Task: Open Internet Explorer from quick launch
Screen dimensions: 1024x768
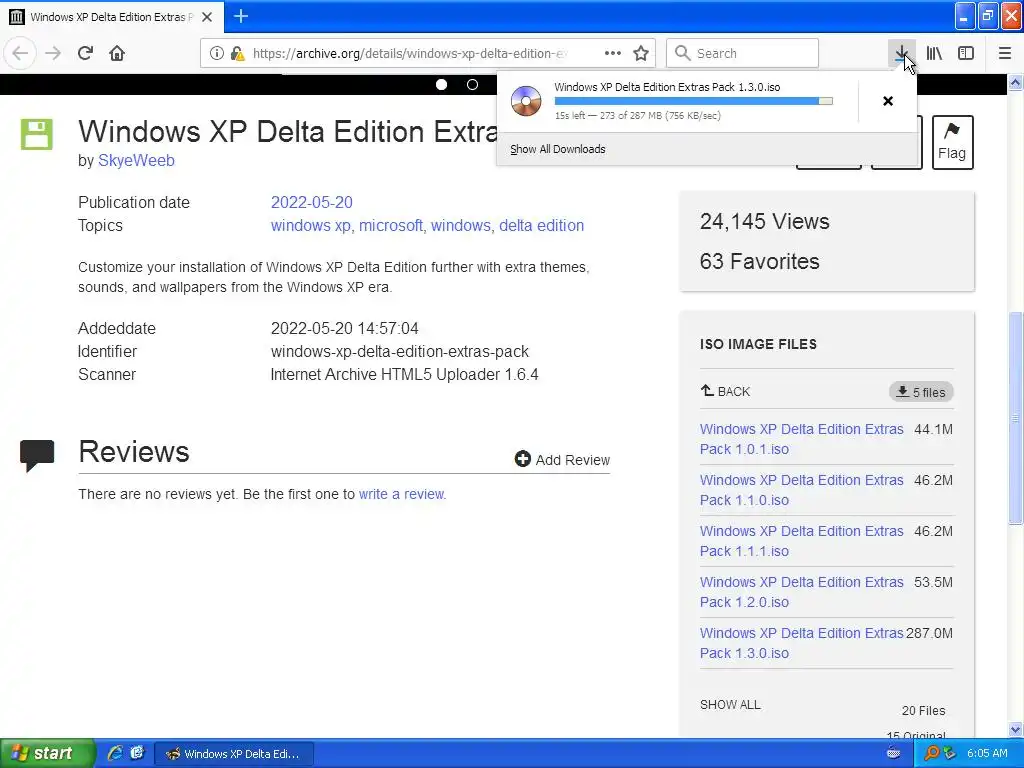Action: [115, 753]
